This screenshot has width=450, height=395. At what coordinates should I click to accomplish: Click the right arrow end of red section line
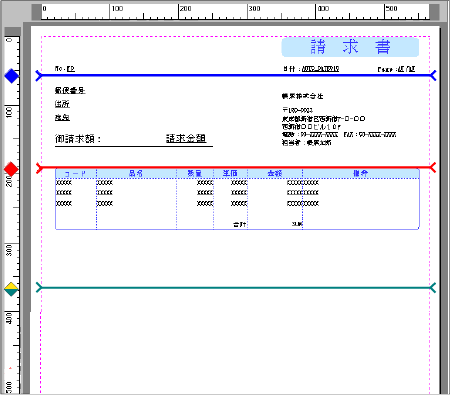pos(432,168)
